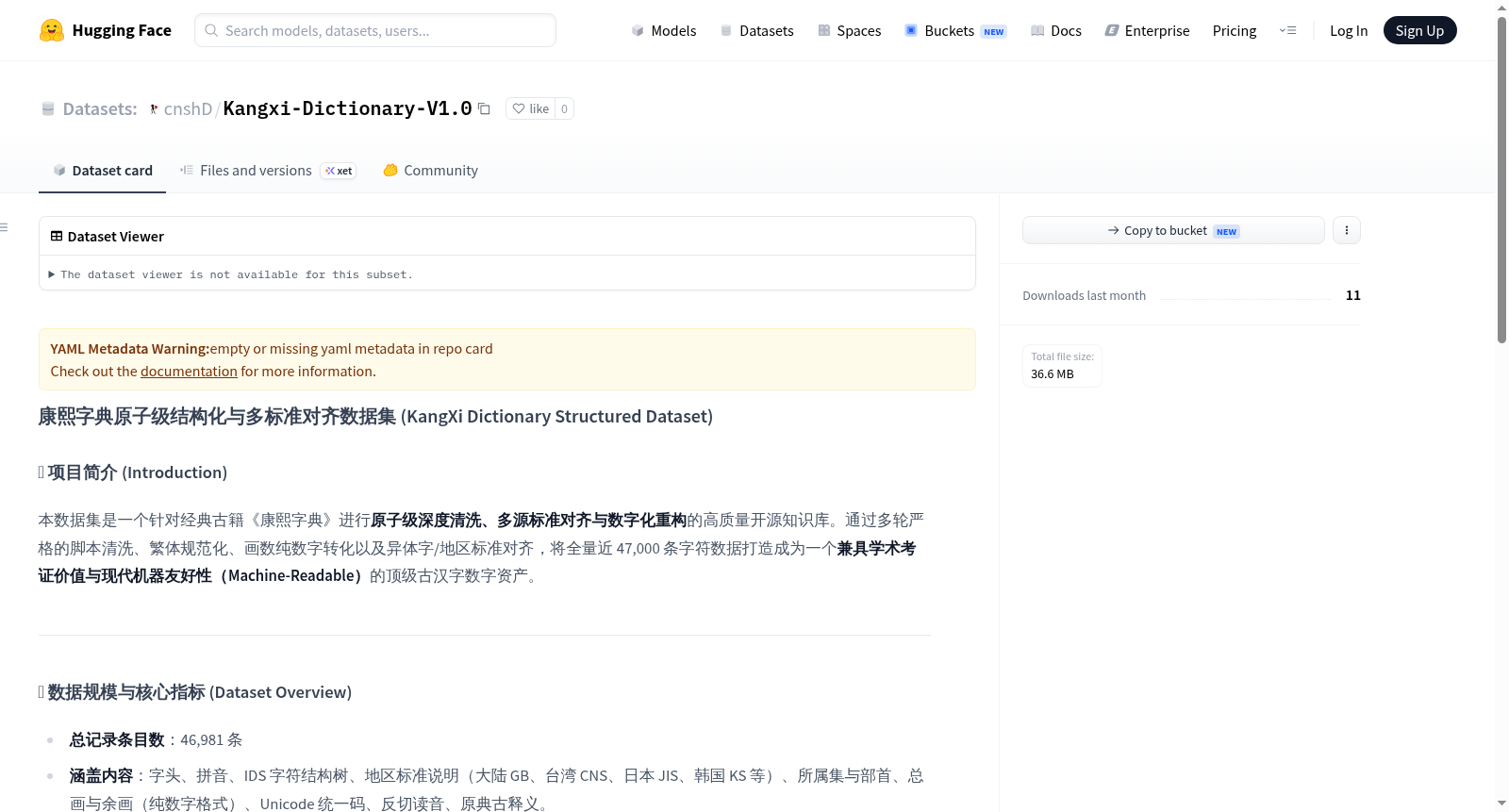Click the cnshD avatar icon
This screenshot has height=812, width=1509.
click(x=154, y=109)
